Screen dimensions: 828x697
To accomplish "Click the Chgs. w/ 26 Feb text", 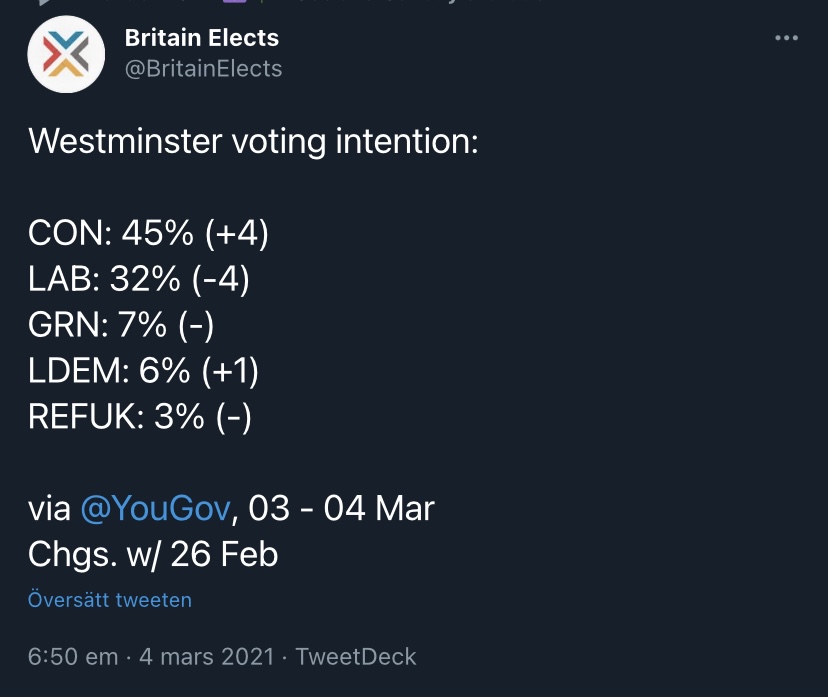I will coord(153,554).
